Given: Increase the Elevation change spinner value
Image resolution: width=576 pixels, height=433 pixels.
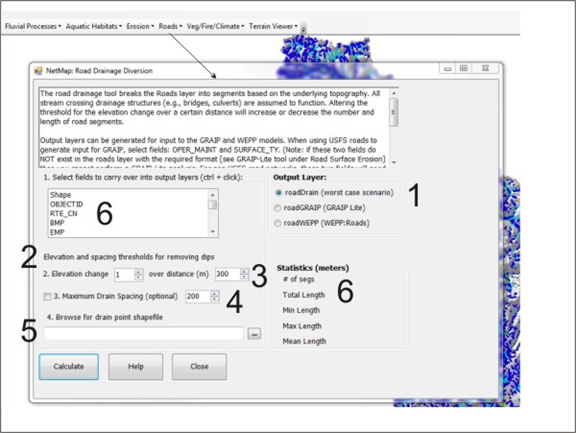Looking at the screenshot, I should (138, 272).
